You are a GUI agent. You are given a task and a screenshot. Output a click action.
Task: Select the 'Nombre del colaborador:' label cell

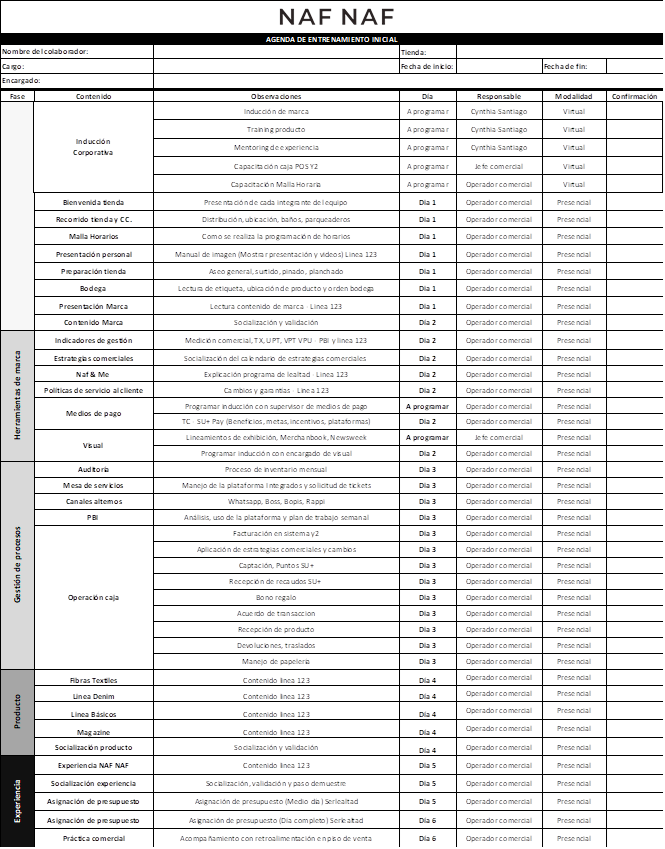77,51
